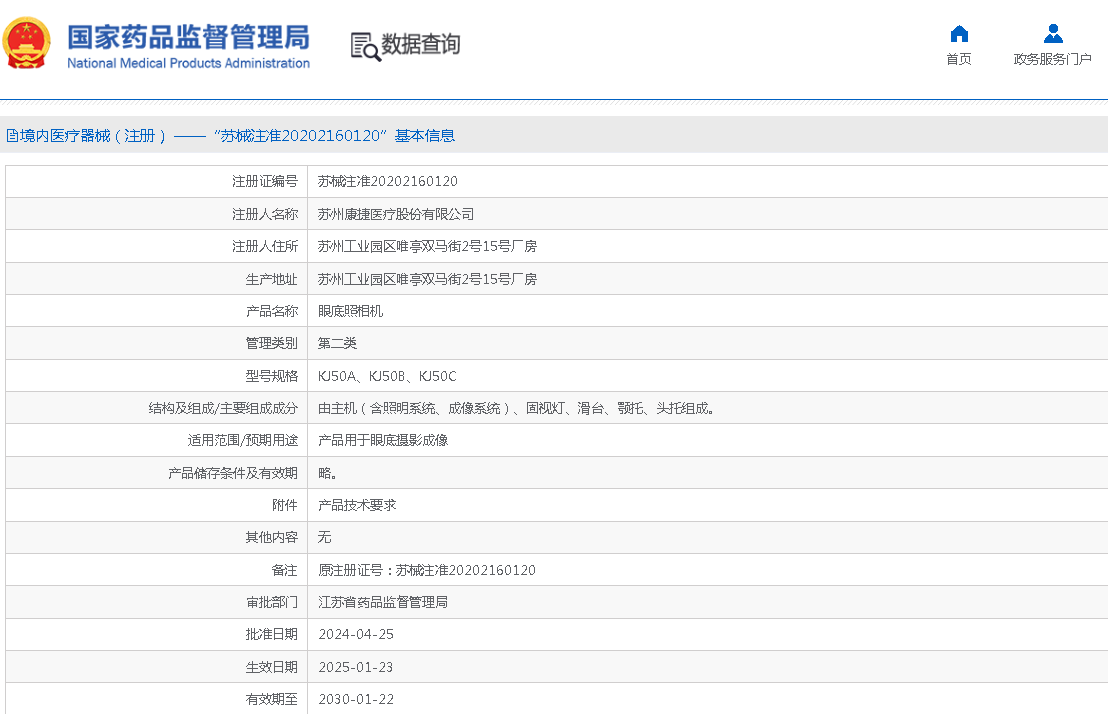Click product name 眼底照相机
The image size is (1108, 714).
click(350, 311)
